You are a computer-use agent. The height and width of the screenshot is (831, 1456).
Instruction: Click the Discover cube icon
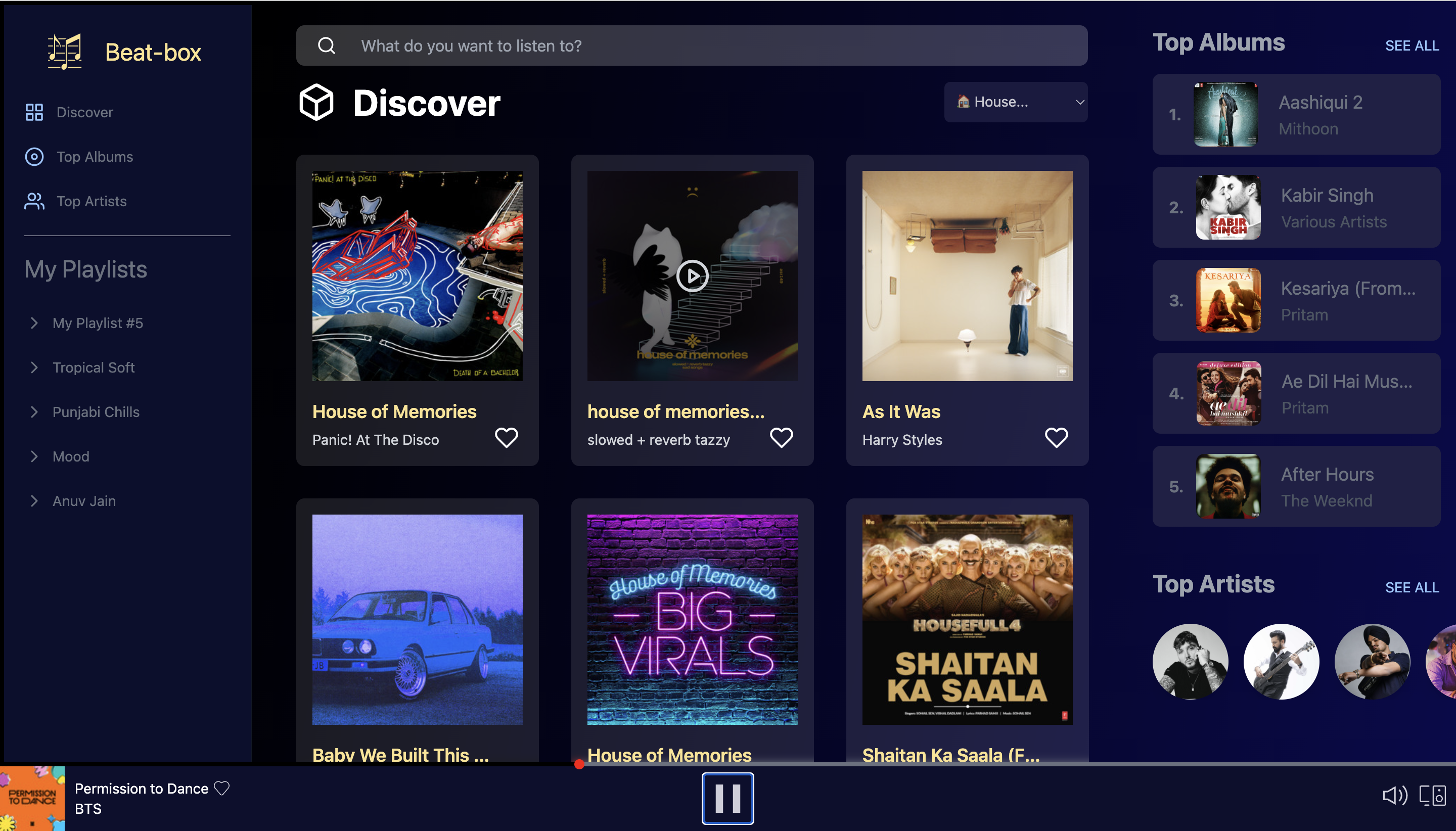coord(316,103)
